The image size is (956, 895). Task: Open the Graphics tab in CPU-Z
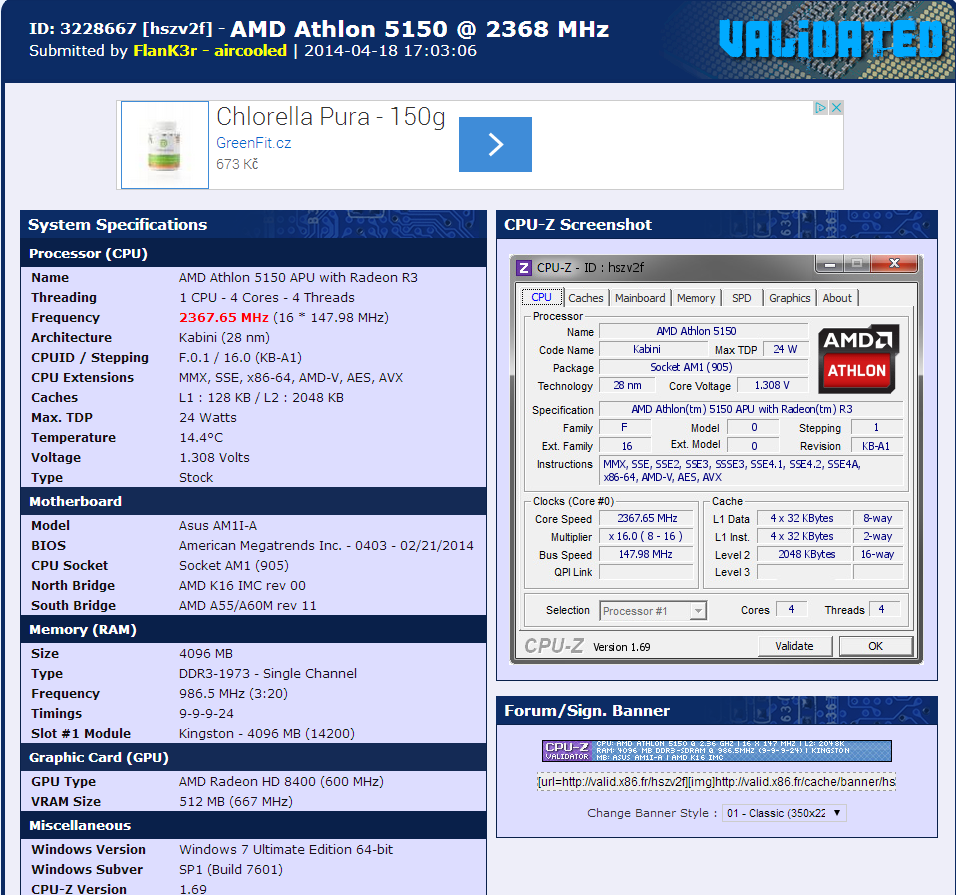[789, 298]
